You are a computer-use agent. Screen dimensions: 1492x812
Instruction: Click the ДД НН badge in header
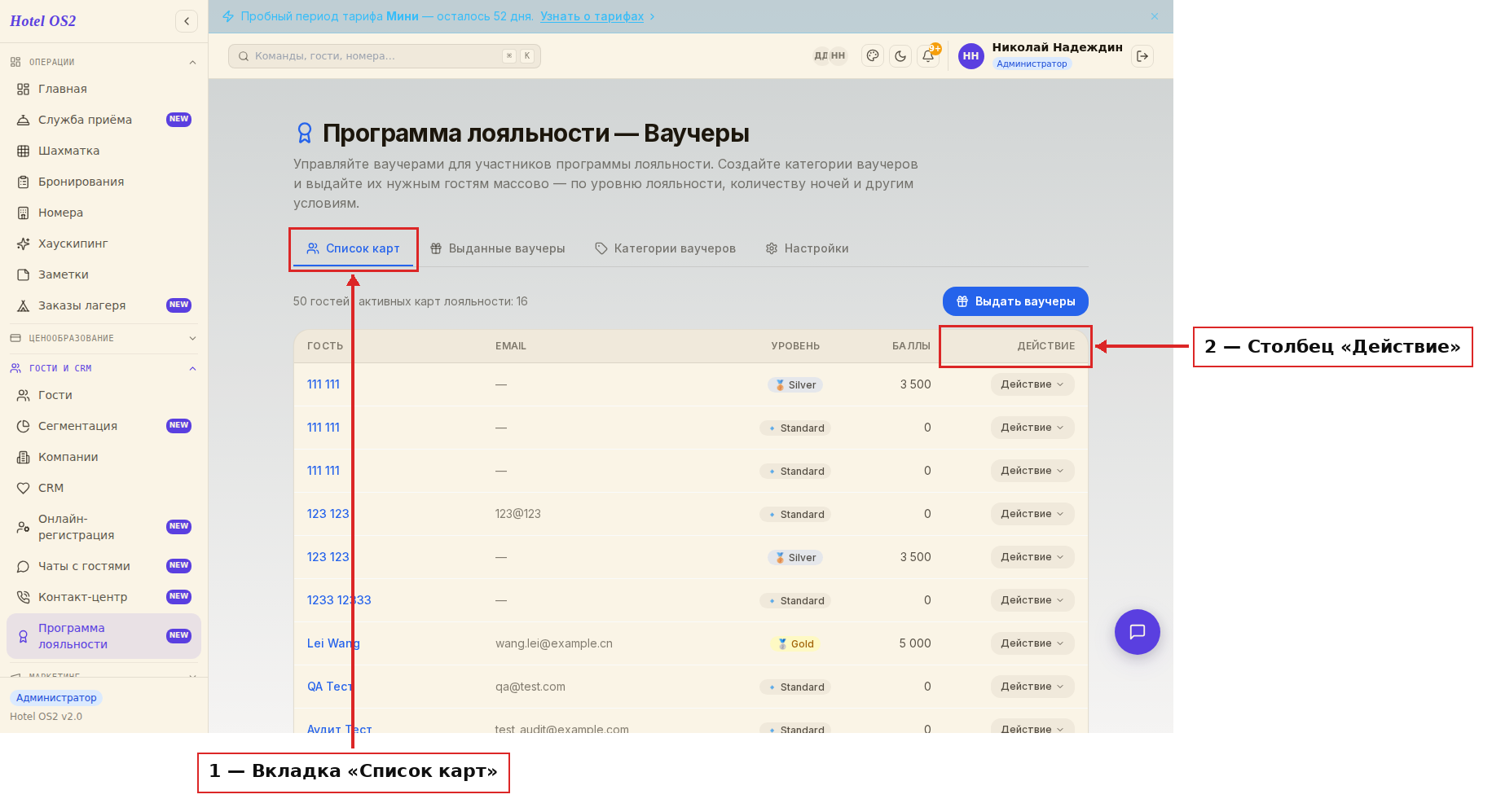click(830, 56)
